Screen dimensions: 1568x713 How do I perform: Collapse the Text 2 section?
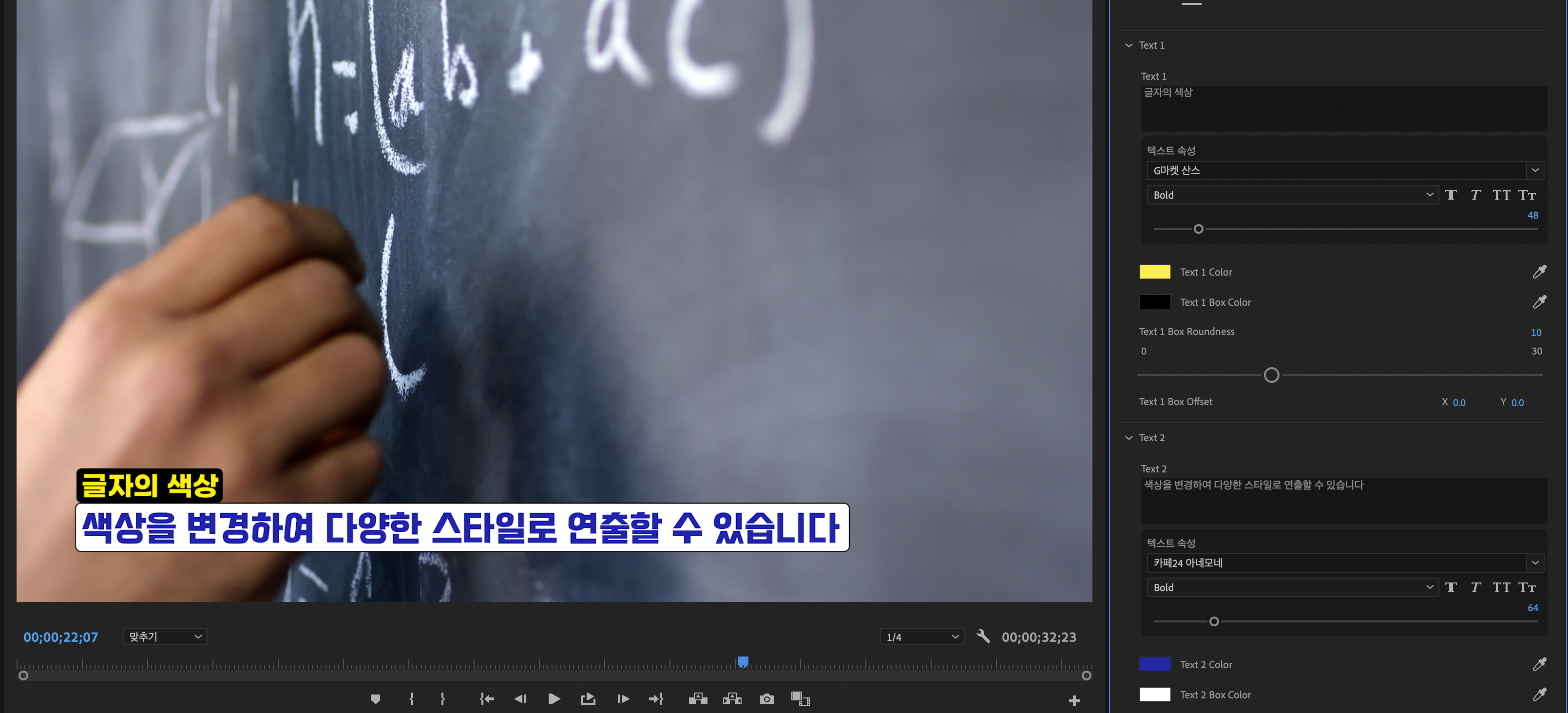[x=1128, y=438]
